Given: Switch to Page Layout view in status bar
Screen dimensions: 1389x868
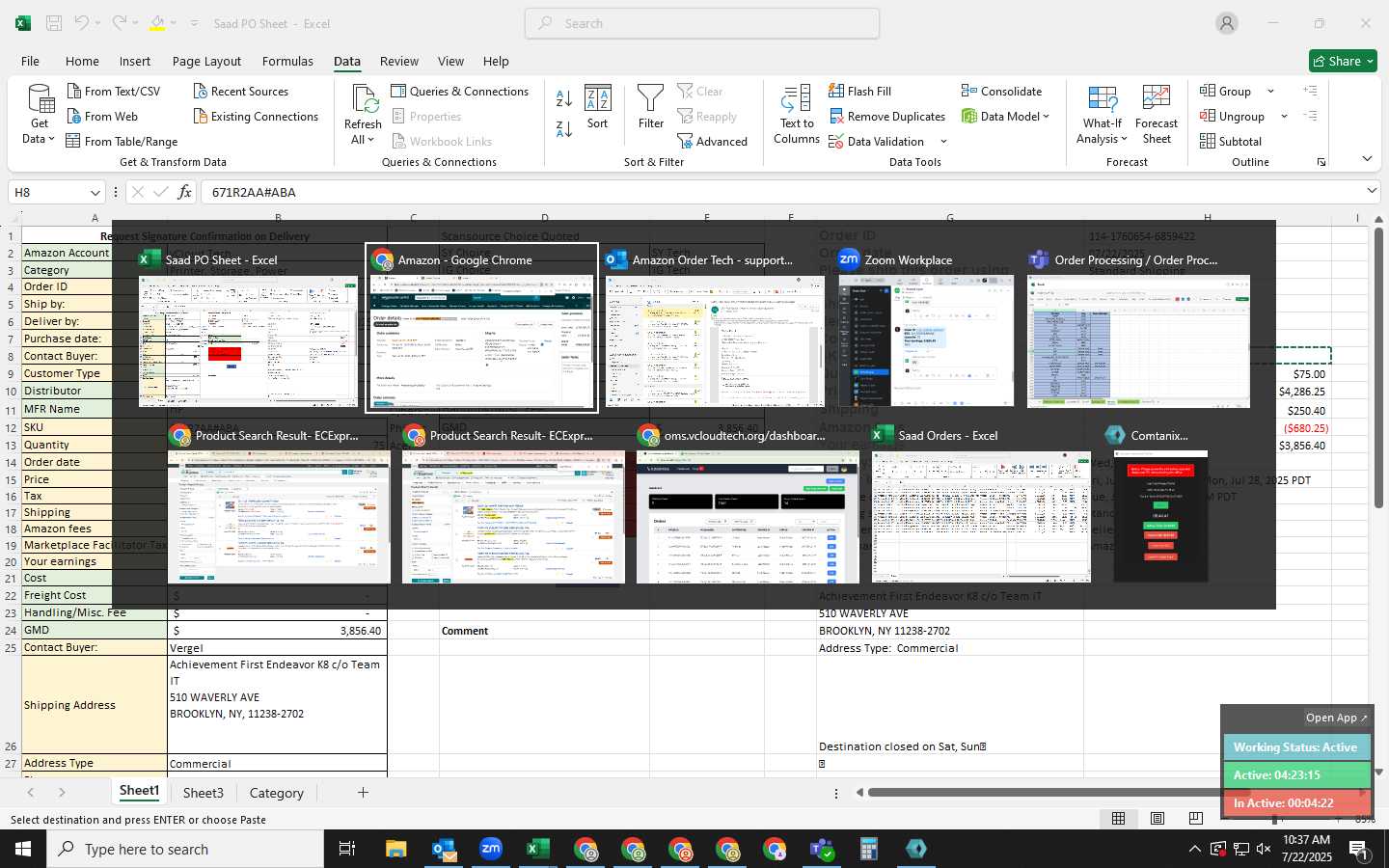Looking at the screenshot, I should (x=1157, y=819).
